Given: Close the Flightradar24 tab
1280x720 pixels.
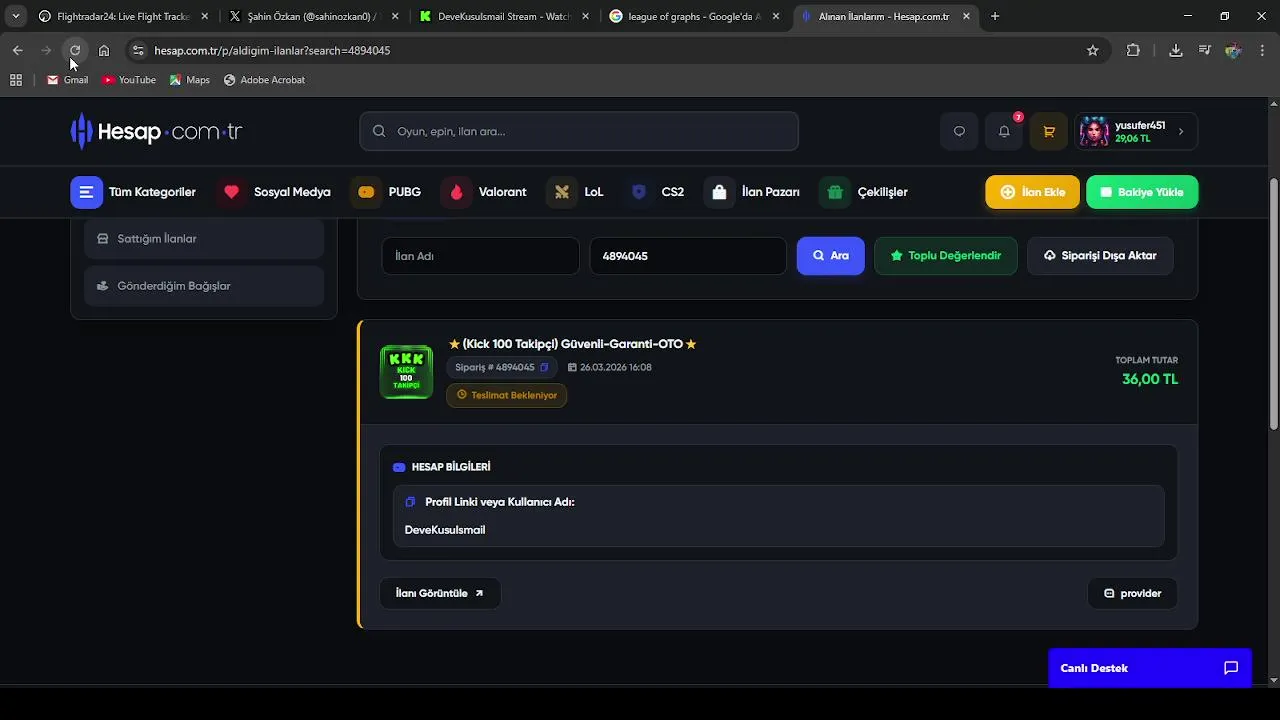Looking at the screenshot, I should click(204, 17).
